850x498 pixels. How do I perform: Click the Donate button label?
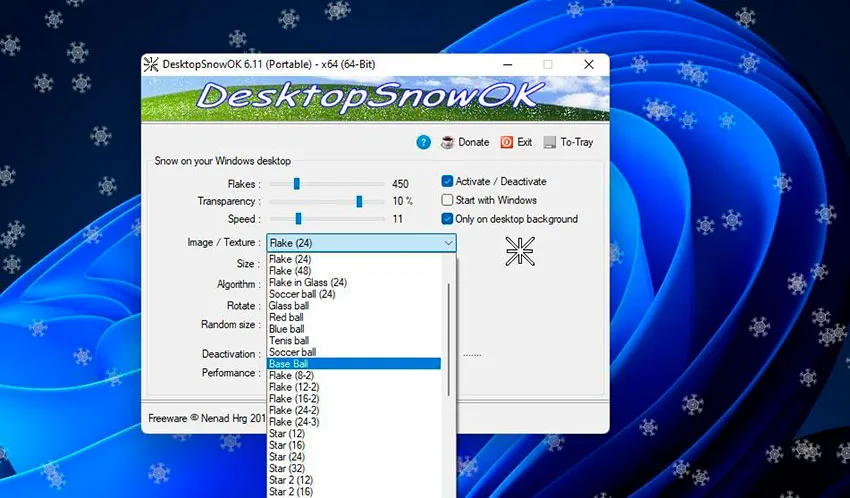tap(474, 142)
